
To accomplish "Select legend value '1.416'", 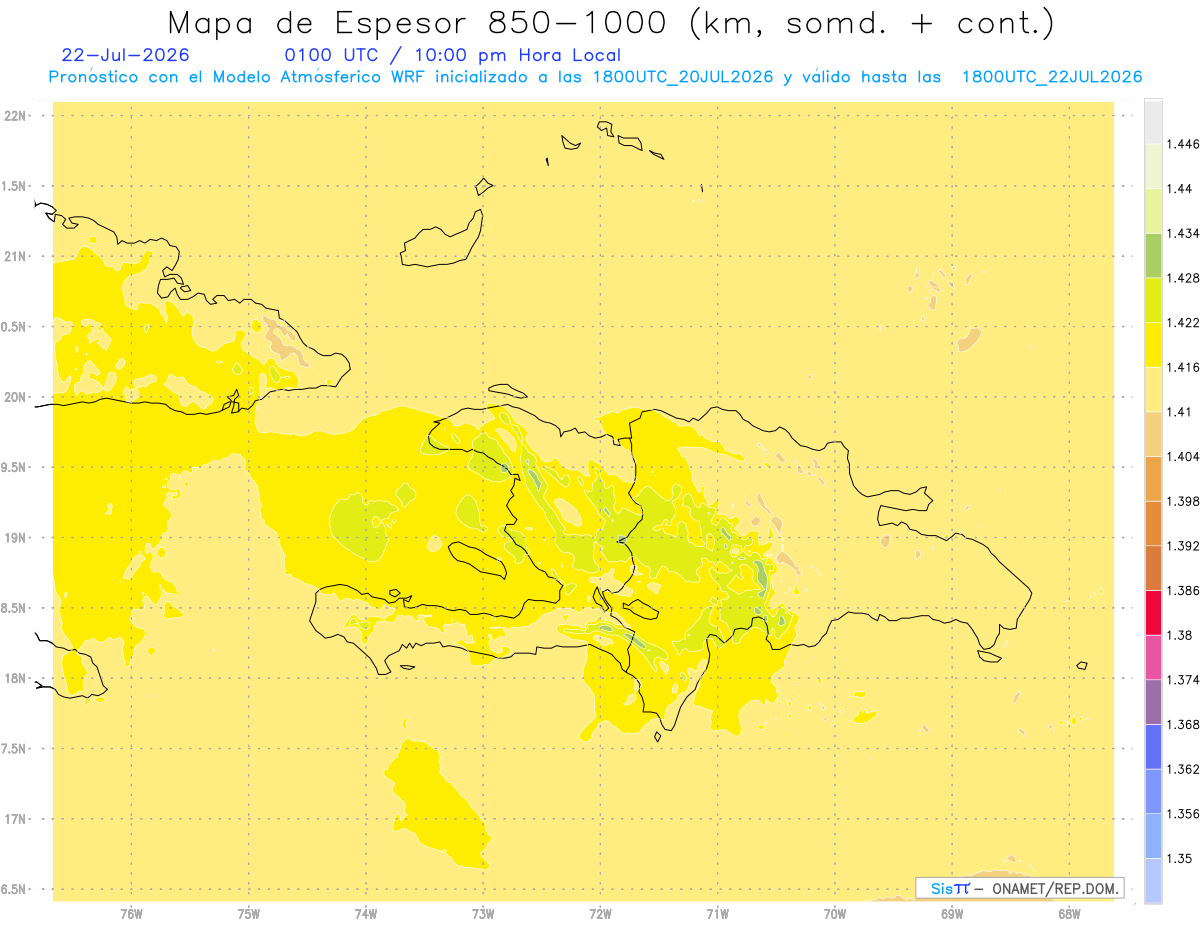I will (1183, 367).
